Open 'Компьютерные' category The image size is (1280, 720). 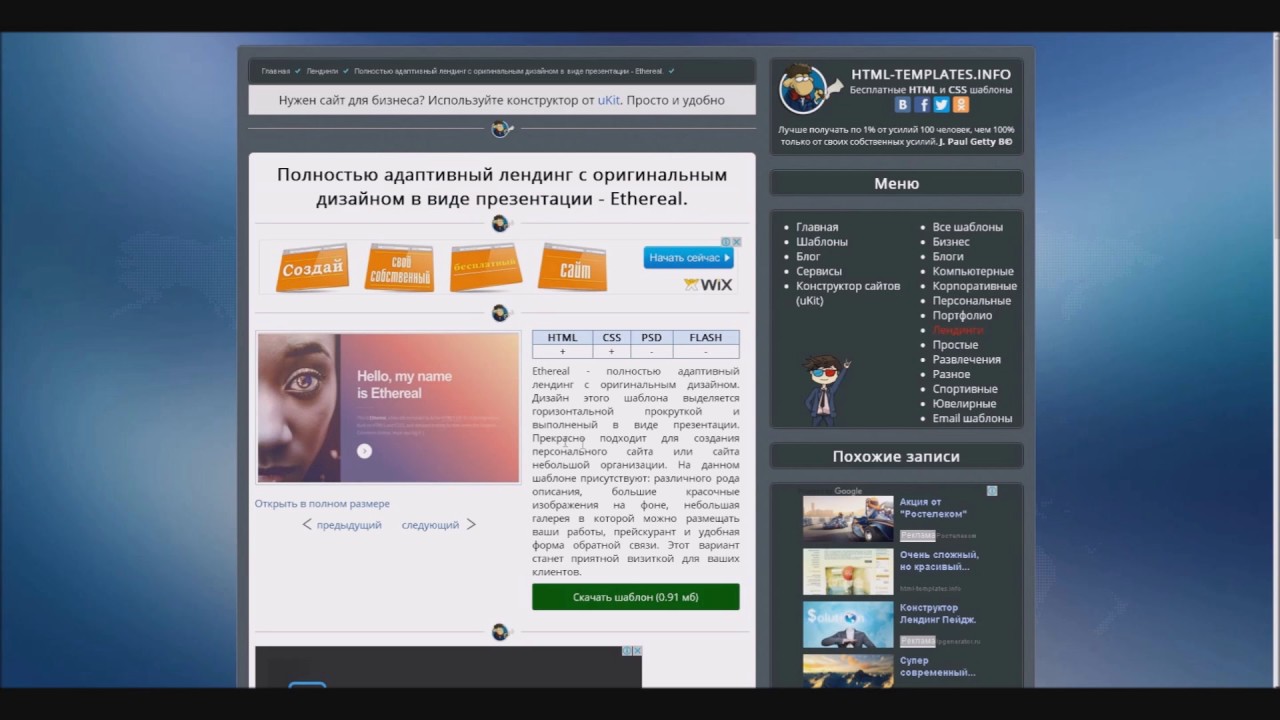973,271
